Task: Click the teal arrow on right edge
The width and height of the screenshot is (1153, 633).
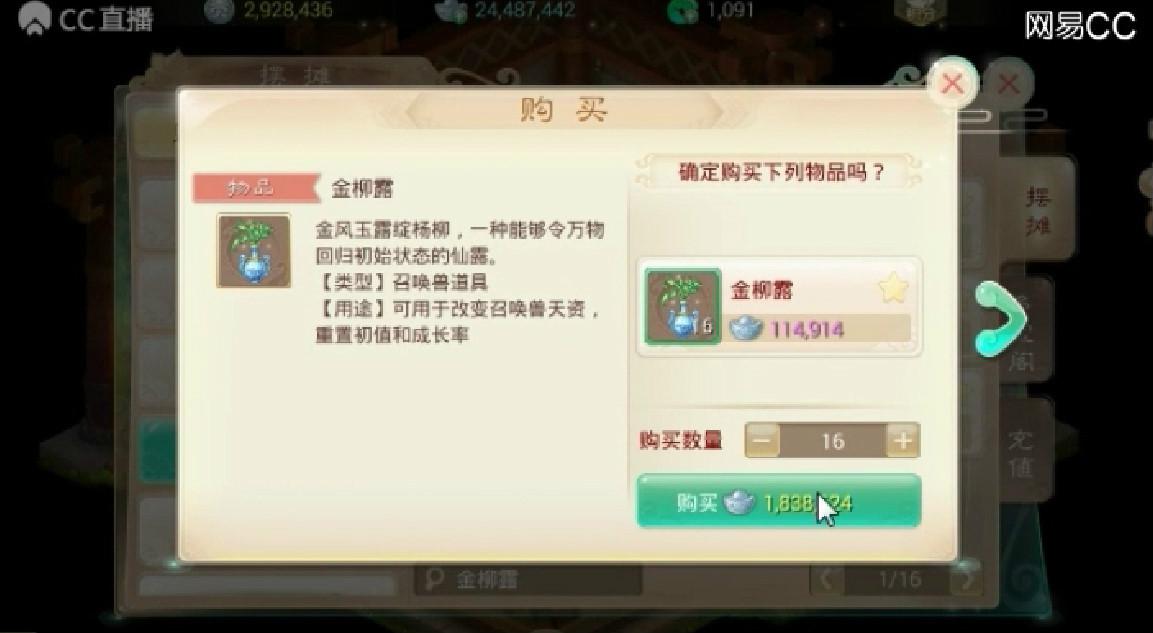Action: pos(999,318)
